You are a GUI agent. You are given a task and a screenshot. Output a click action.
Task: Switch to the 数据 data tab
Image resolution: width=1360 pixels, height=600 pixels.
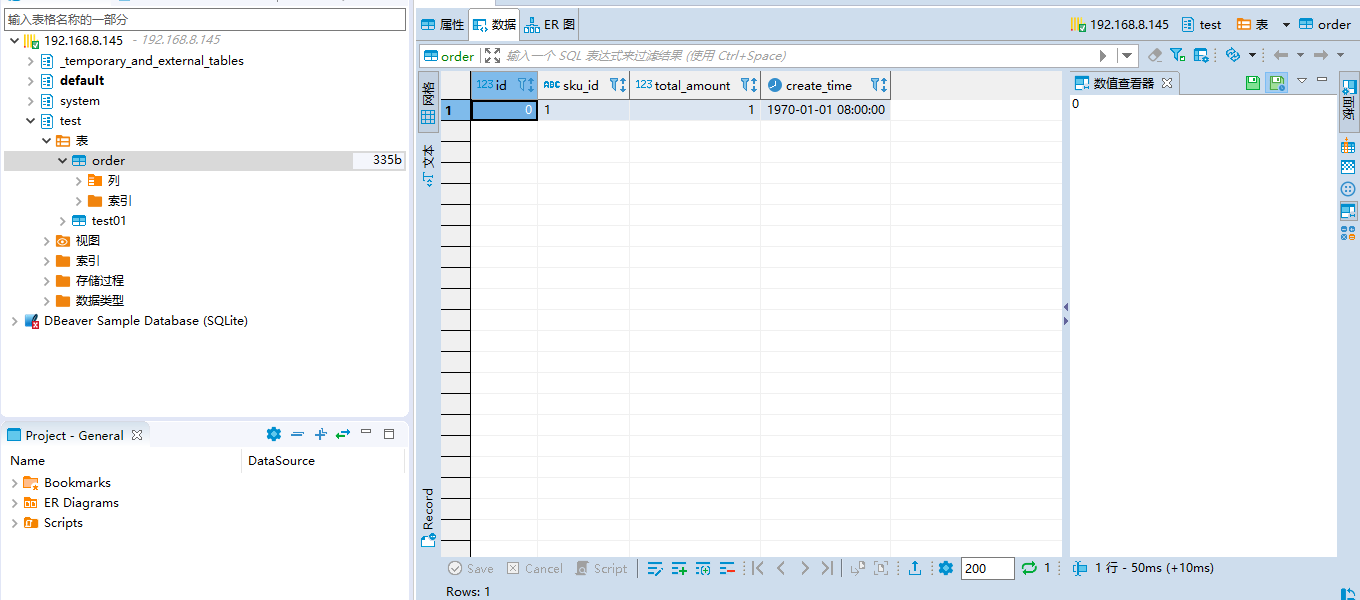click(495, 25)
